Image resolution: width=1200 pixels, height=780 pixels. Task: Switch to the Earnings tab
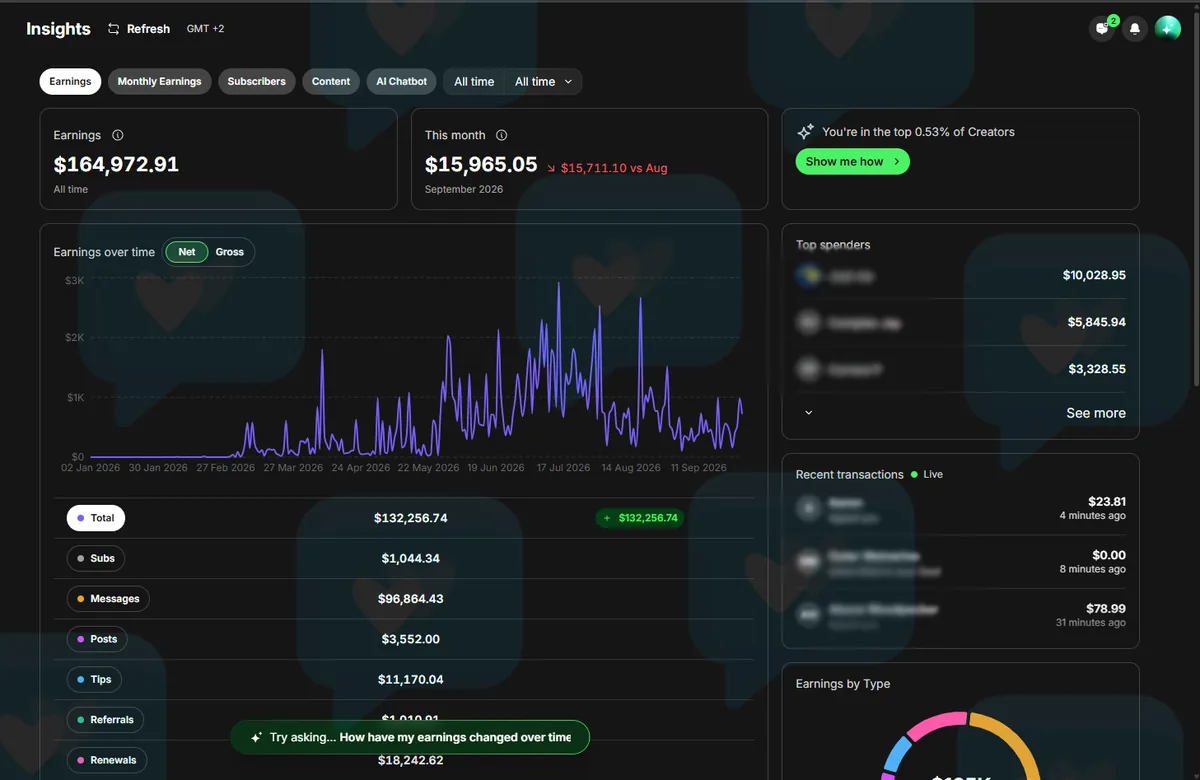click(x=70, y=82)
